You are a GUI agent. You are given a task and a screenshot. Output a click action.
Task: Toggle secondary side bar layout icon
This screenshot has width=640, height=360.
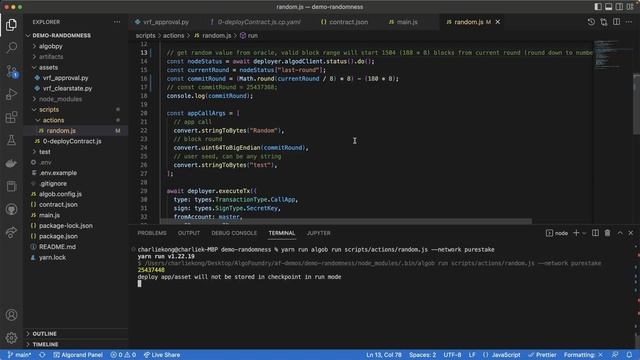(619, 7)
